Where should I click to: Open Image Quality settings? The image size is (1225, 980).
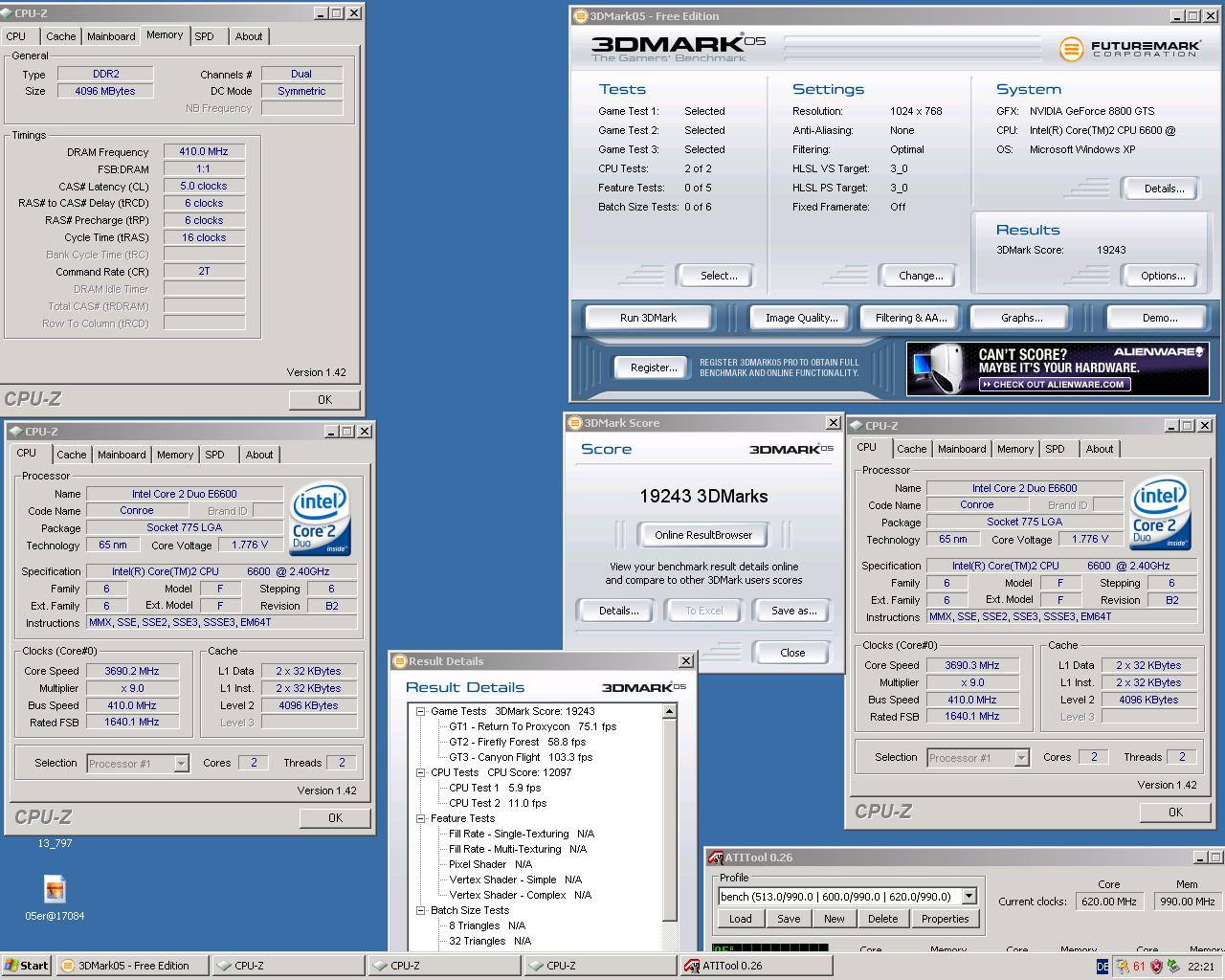(802, 318)
